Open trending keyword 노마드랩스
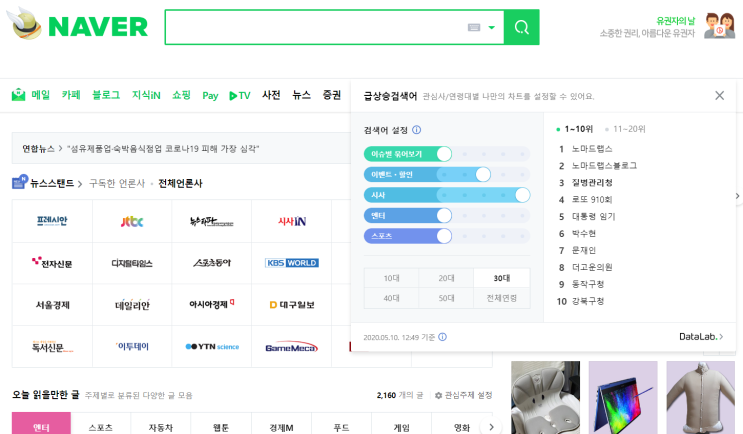743x434 pixels. [592, 149]
